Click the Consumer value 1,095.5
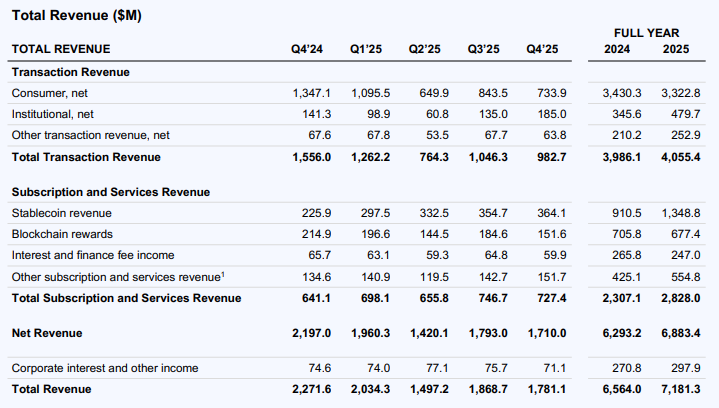The image size is (719, 408). point(371,93)
